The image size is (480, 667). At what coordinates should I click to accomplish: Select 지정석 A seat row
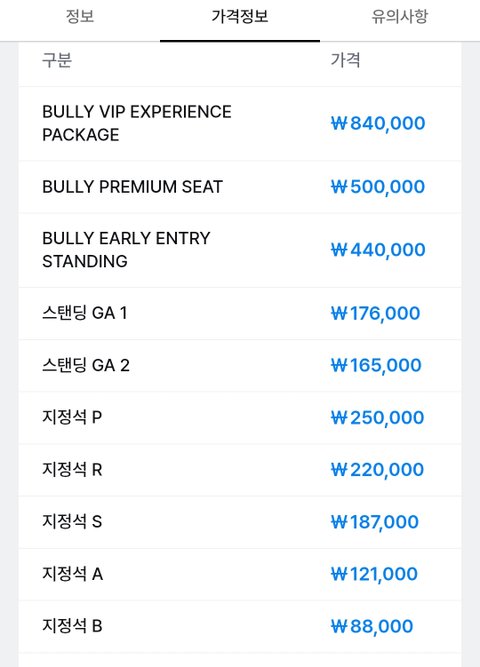coord(240,574)
